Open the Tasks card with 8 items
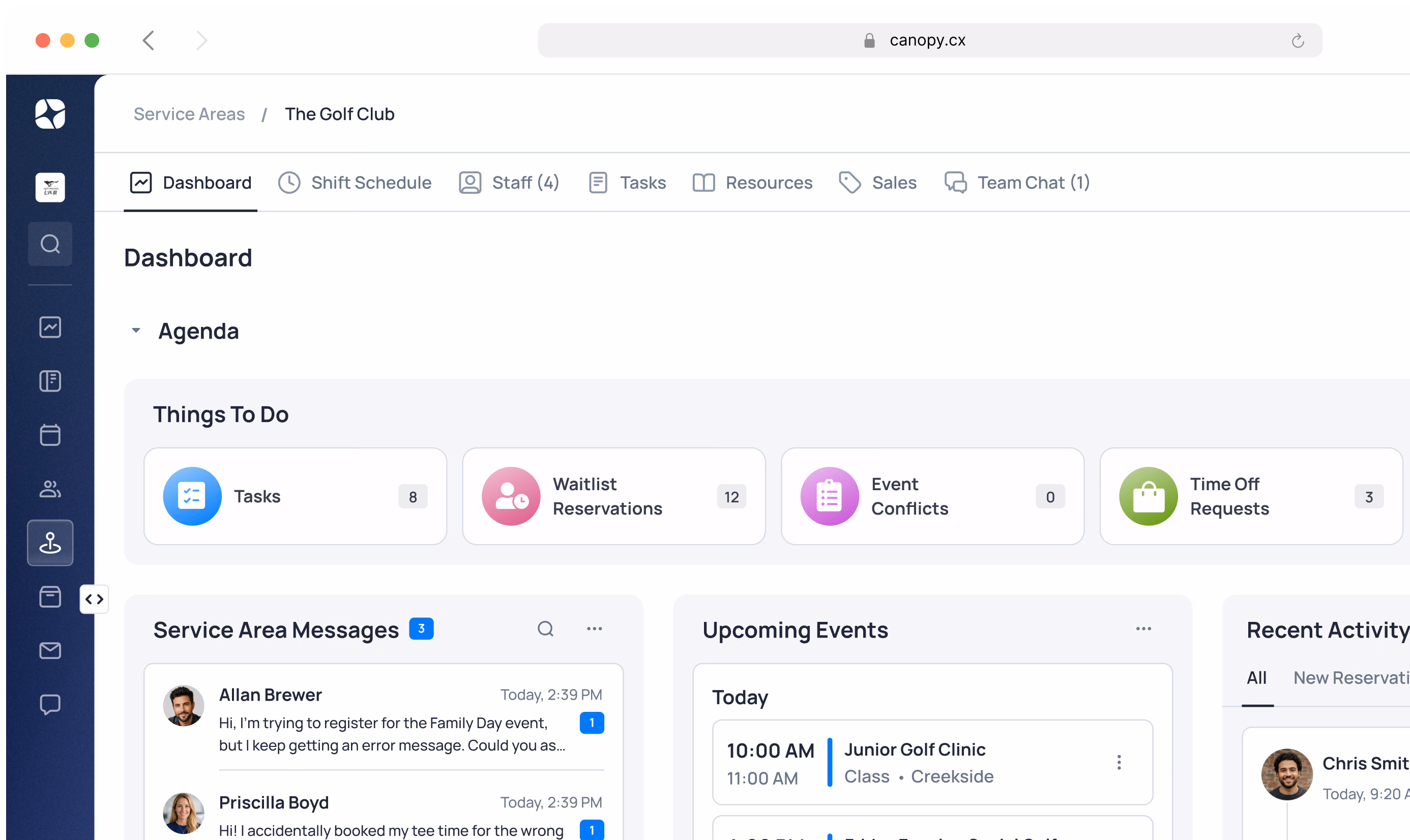Screen dimensions: 1410x840 coord(296,496)
